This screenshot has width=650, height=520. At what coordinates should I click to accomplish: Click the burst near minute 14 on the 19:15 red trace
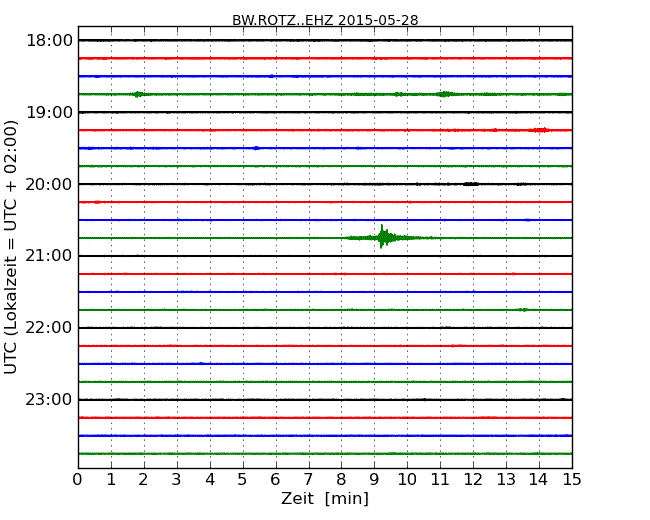[540, 130]
